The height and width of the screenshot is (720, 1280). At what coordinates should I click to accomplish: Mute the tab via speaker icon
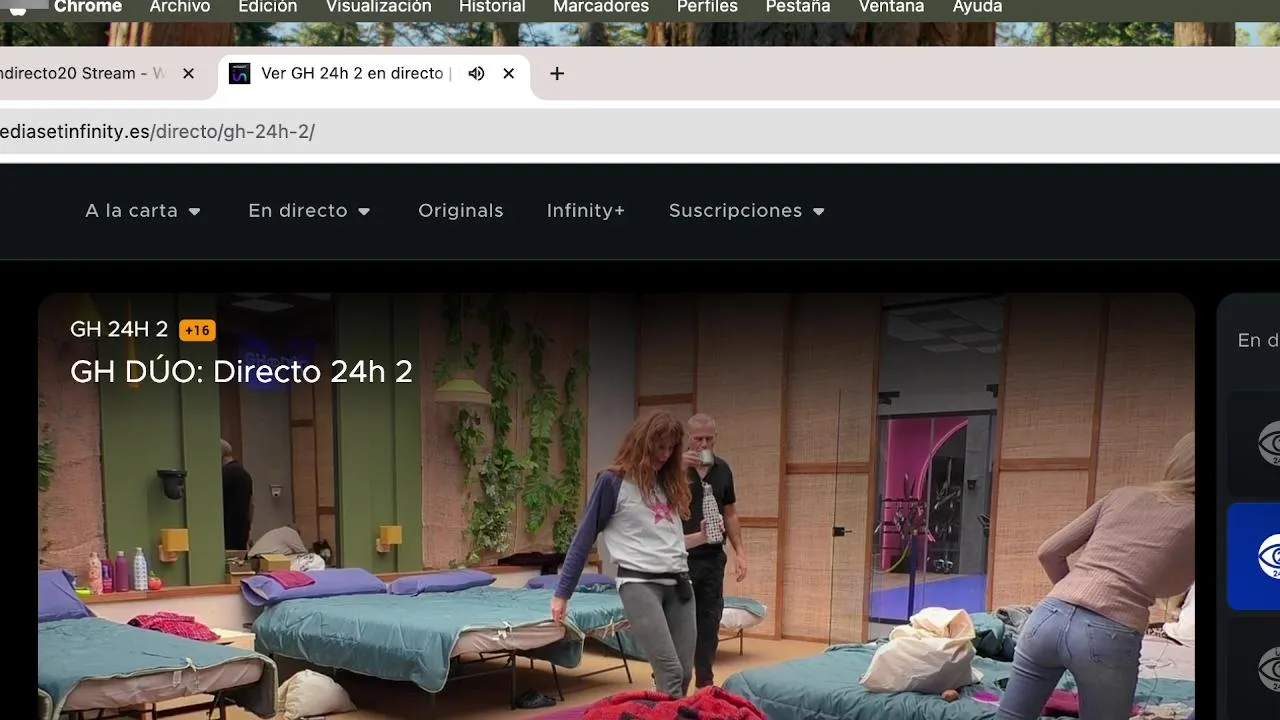coord(476,73)
